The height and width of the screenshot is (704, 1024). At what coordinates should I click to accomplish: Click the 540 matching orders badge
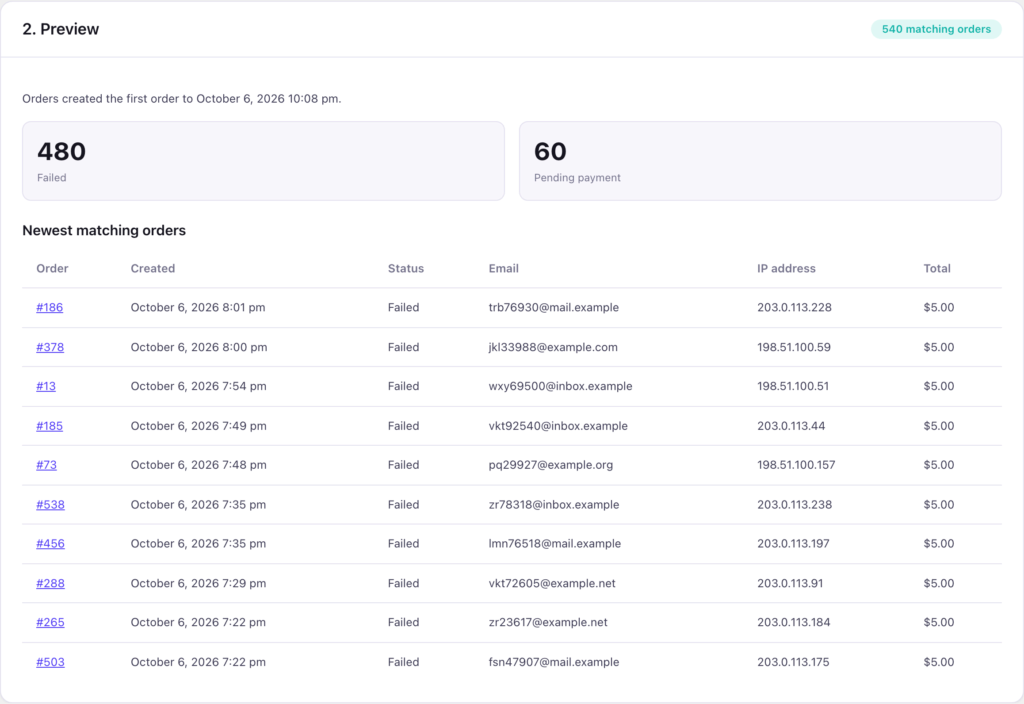936,29
